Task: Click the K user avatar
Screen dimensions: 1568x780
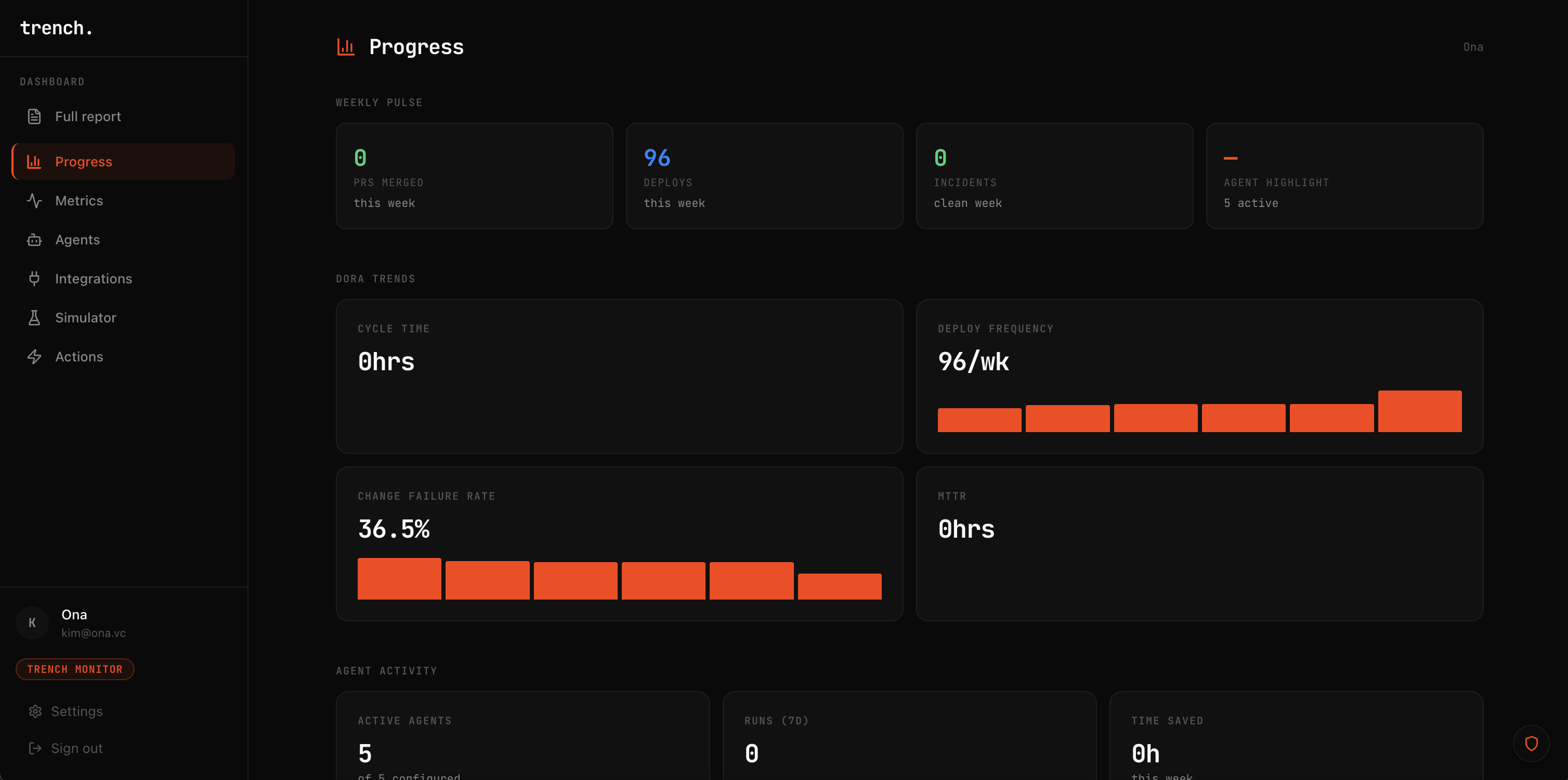Action: (32, 622)
